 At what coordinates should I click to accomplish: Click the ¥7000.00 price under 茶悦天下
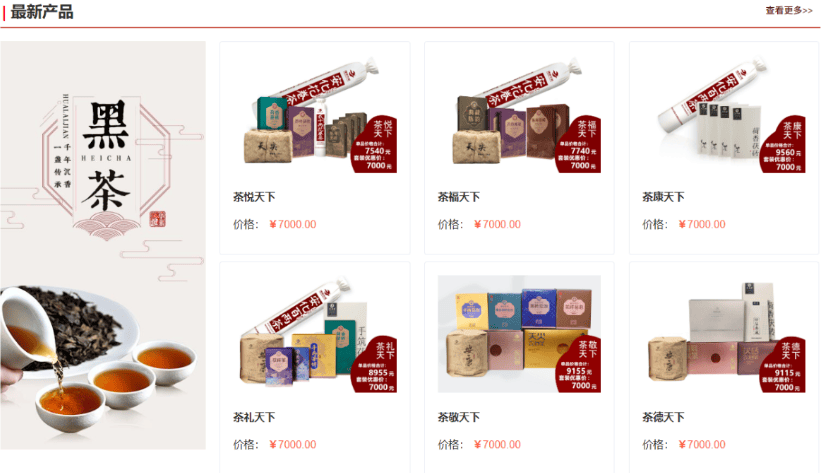pyautogui.click(x=293, y=224)
